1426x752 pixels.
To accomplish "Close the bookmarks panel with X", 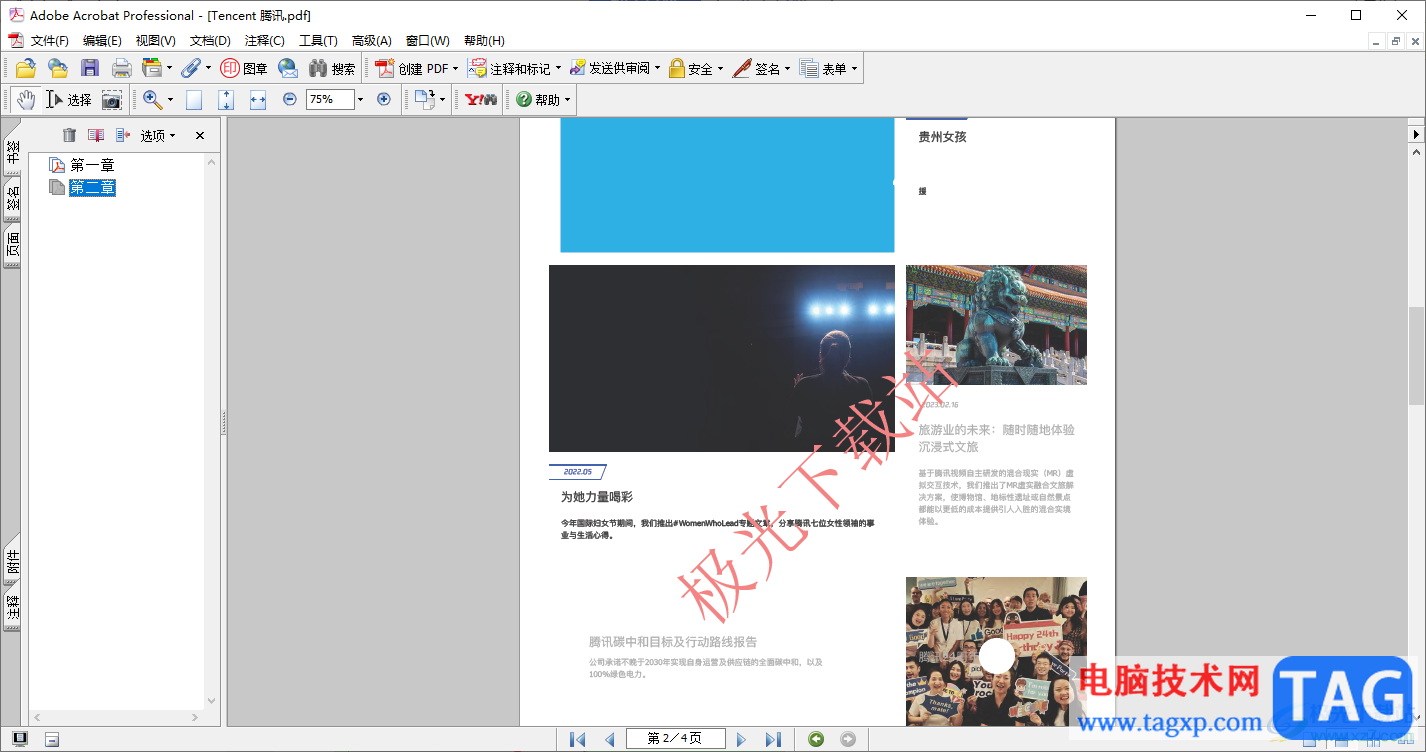I will pyautogui.click(x=200, y=135).
